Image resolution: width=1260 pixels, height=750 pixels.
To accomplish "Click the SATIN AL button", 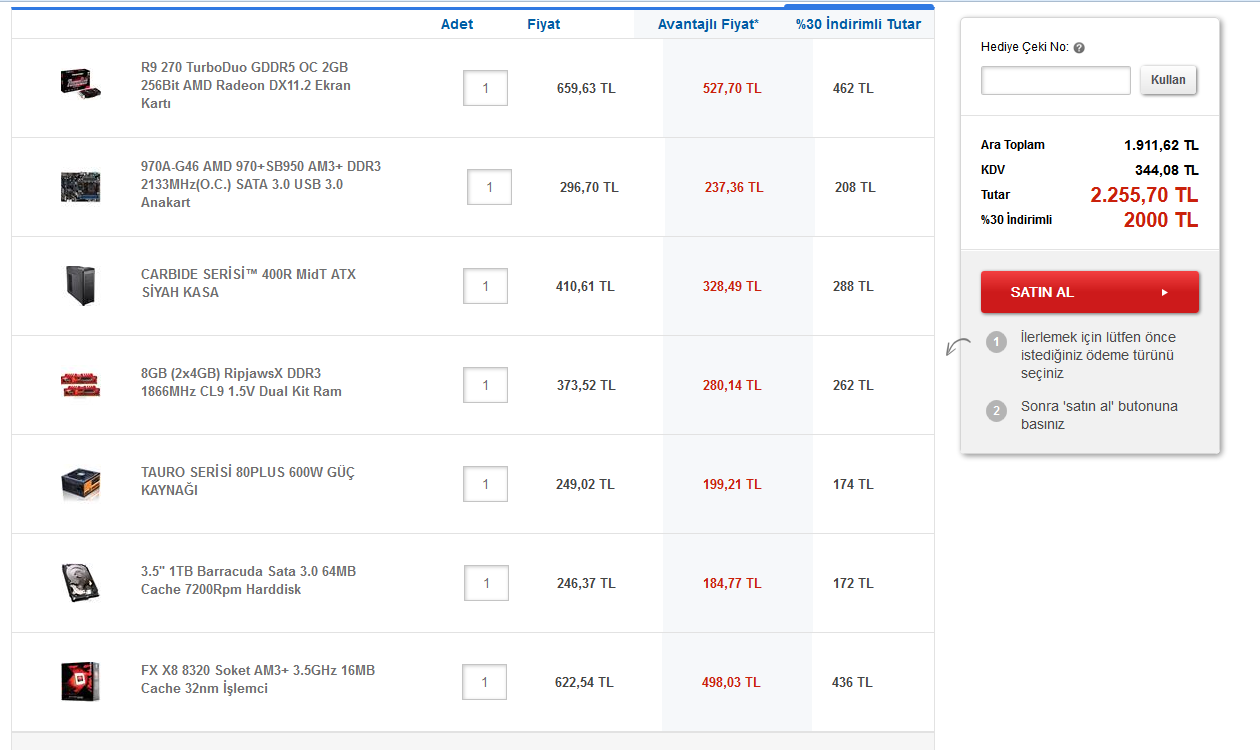I will (1090, 292).
